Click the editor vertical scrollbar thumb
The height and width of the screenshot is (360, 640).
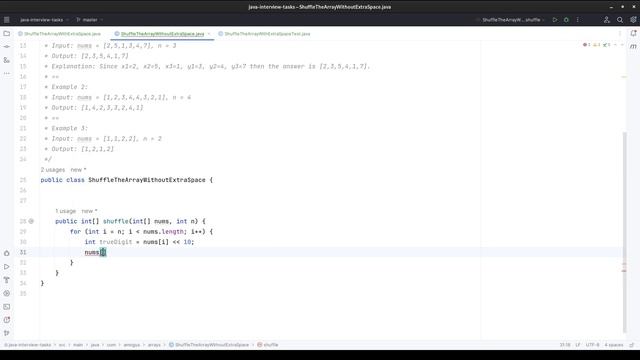coord(624,232)
